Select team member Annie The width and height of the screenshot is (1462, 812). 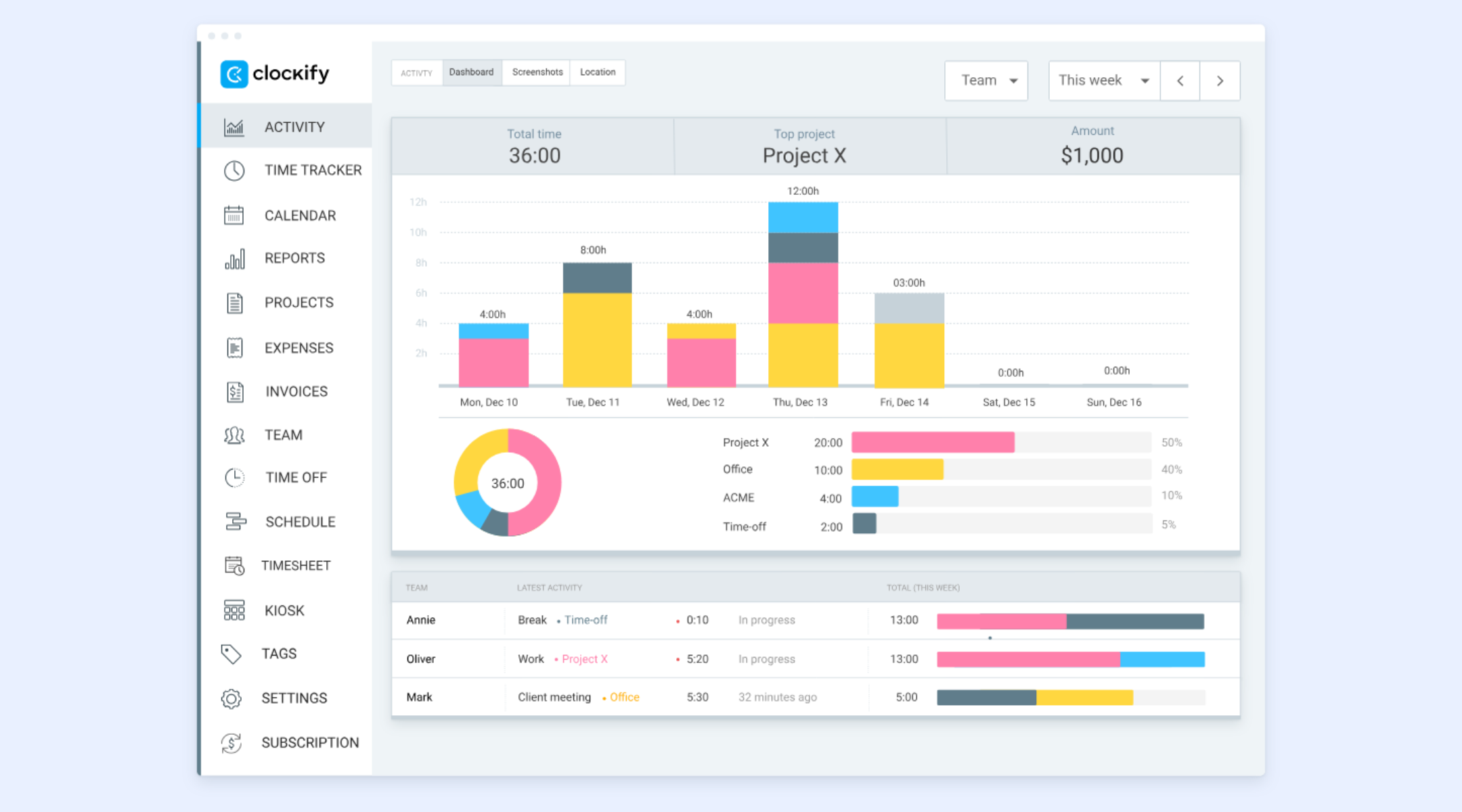coord(421,620)
